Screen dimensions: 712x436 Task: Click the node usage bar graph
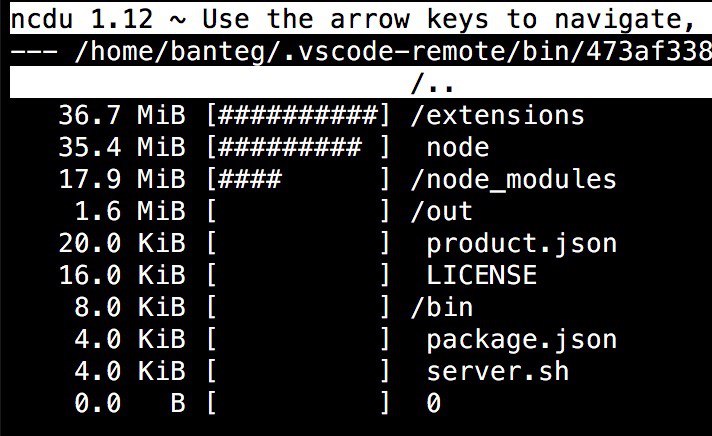[x=298, y=147]
